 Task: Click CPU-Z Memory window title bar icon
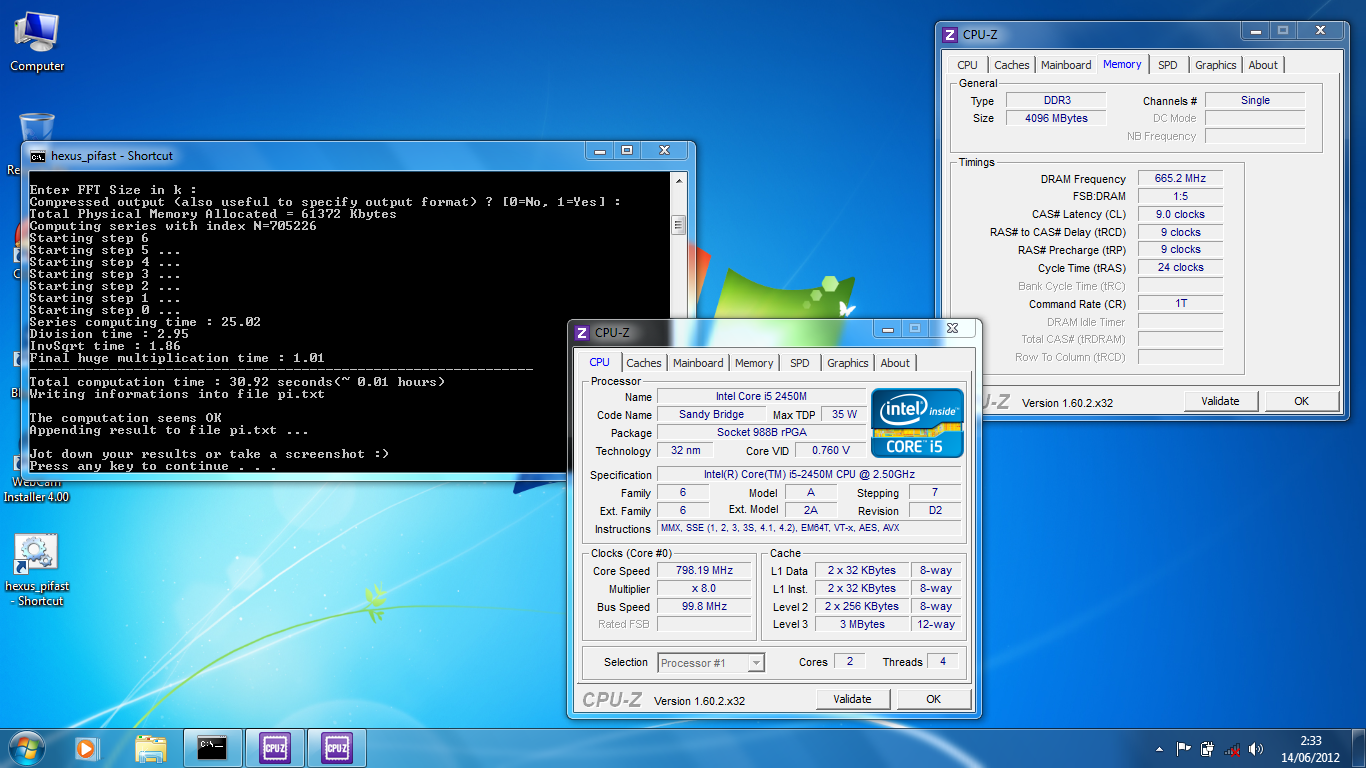[950, 34]
